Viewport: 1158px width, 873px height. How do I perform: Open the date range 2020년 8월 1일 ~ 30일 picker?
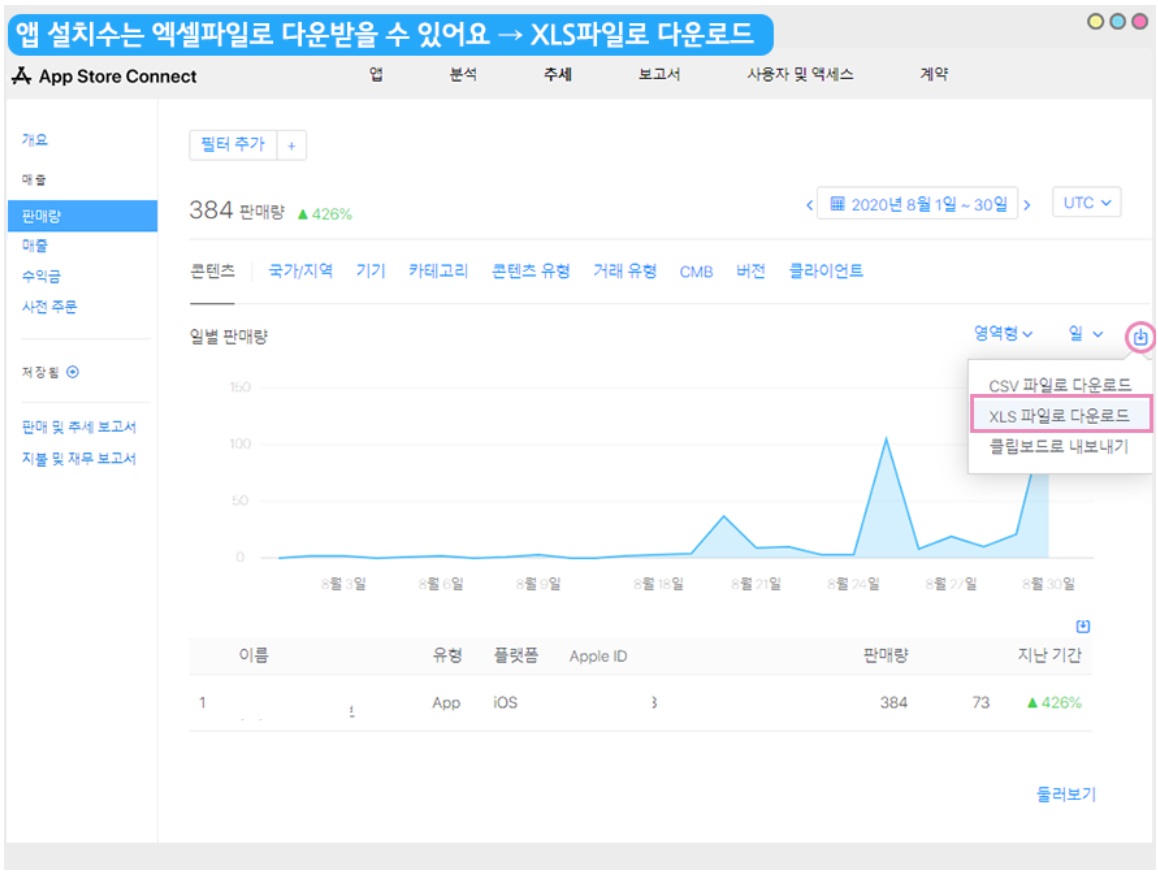click(x=917, y=204)
